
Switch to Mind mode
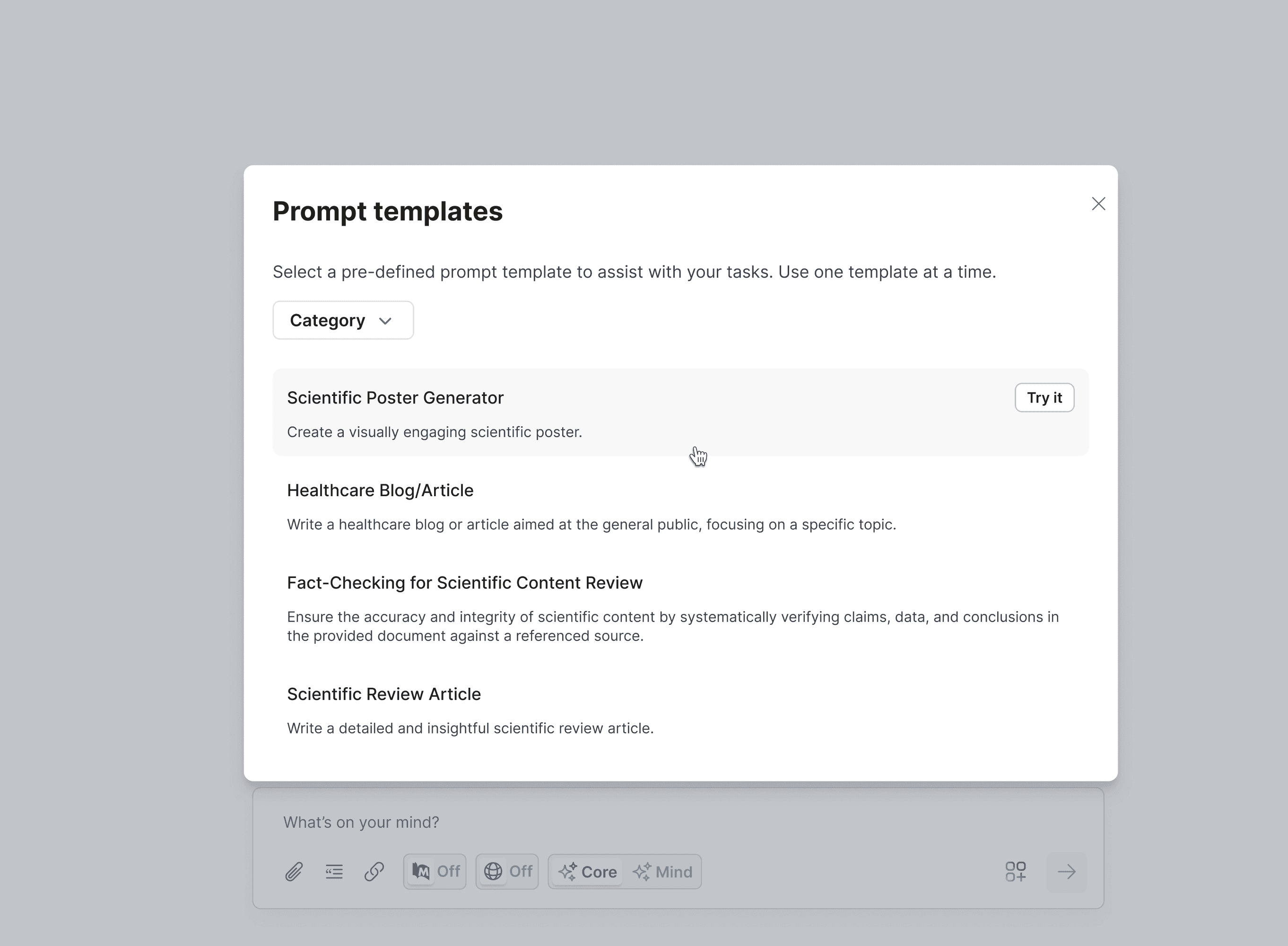pos(663,872)
